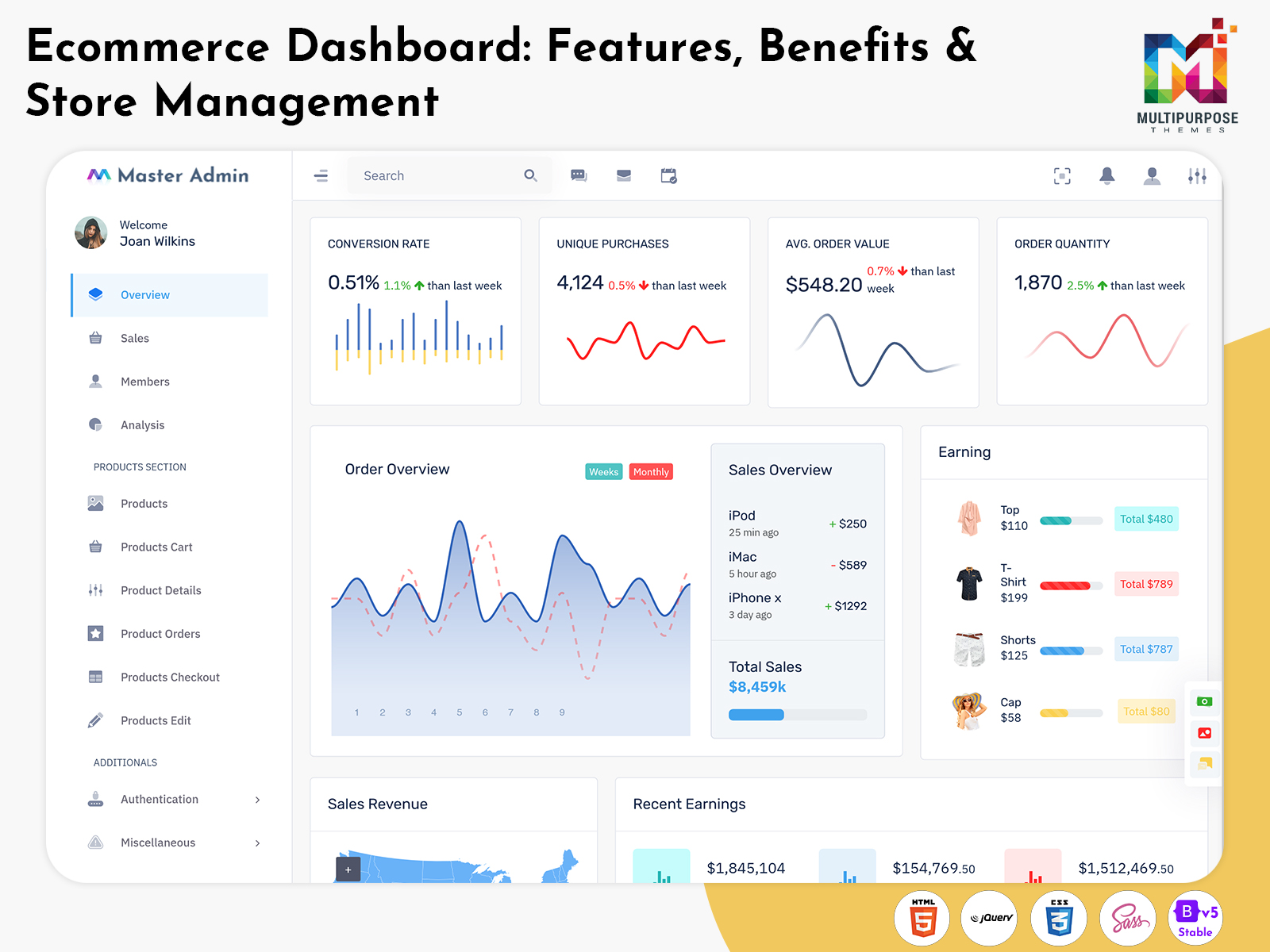The width and height of the screenshot is (1270, 952).
Task: Click the Cap product thumbnail
Action: (x=968, y=711)
